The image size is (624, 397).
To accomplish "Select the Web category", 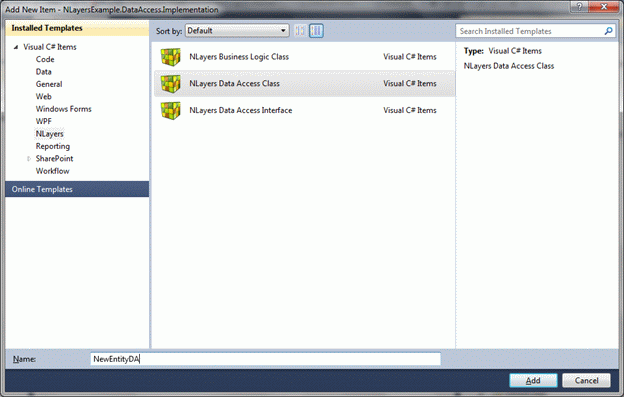I will 43,96.
